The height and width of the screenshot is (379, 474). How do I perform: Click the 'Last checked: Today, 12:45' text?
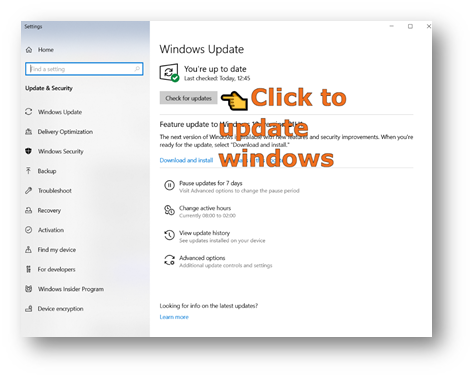217,78
